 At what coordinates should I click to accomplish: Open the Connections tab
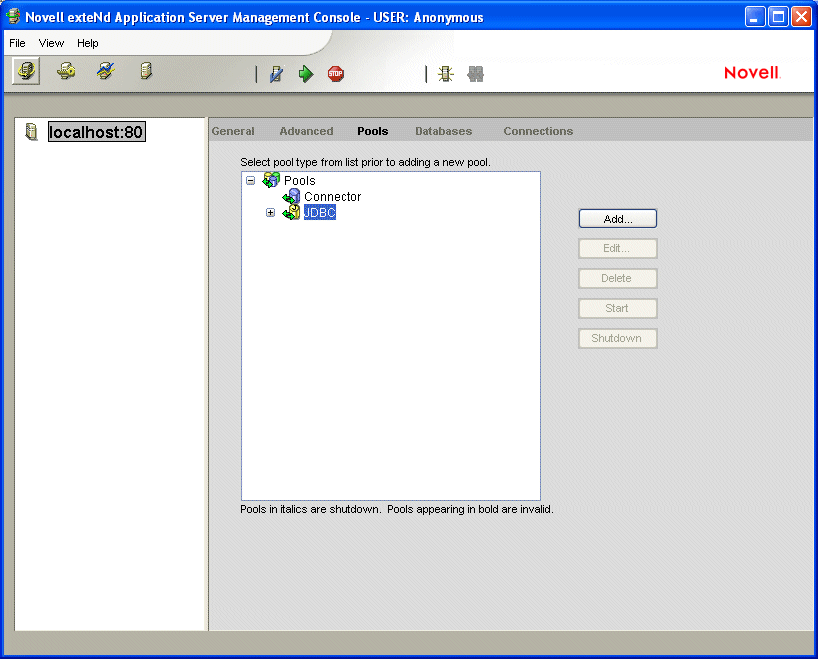coord(538,131)
